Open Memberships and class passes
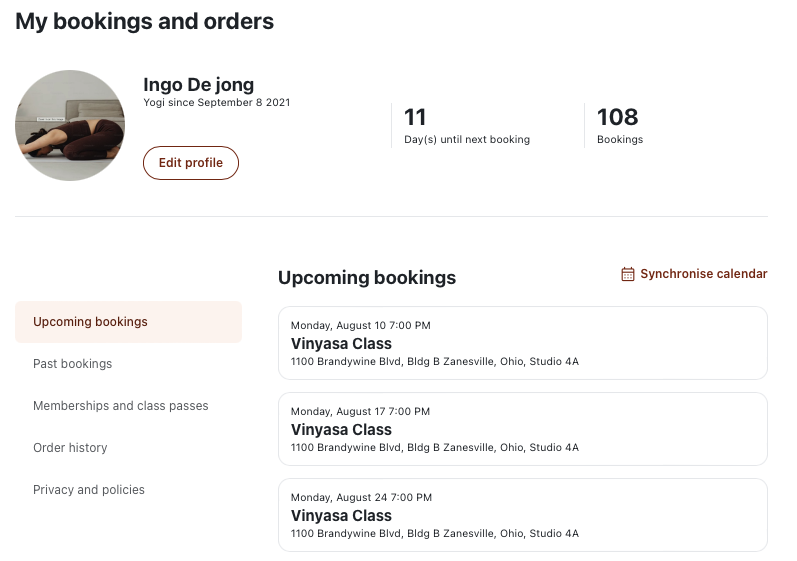Screen dimensions: 797x561 (120, 406)
